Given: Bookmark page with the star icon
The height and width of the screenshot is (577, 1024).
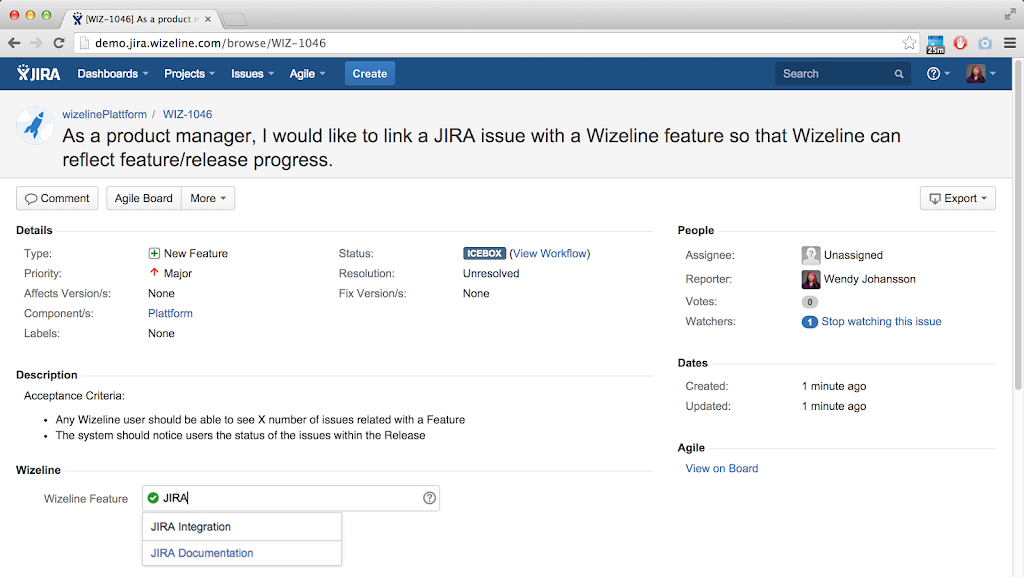Looking at the screenshot, I should tap(909, 43).
